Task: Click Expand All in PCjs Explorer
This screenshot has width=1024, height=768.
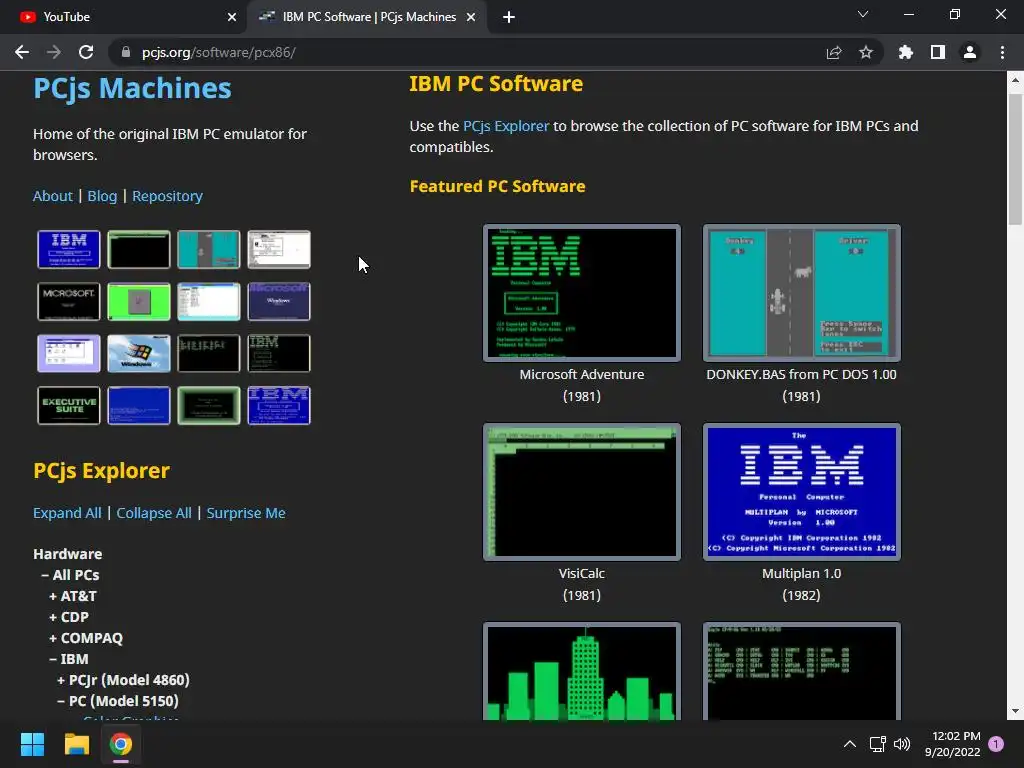Action: tap(67, 513)
